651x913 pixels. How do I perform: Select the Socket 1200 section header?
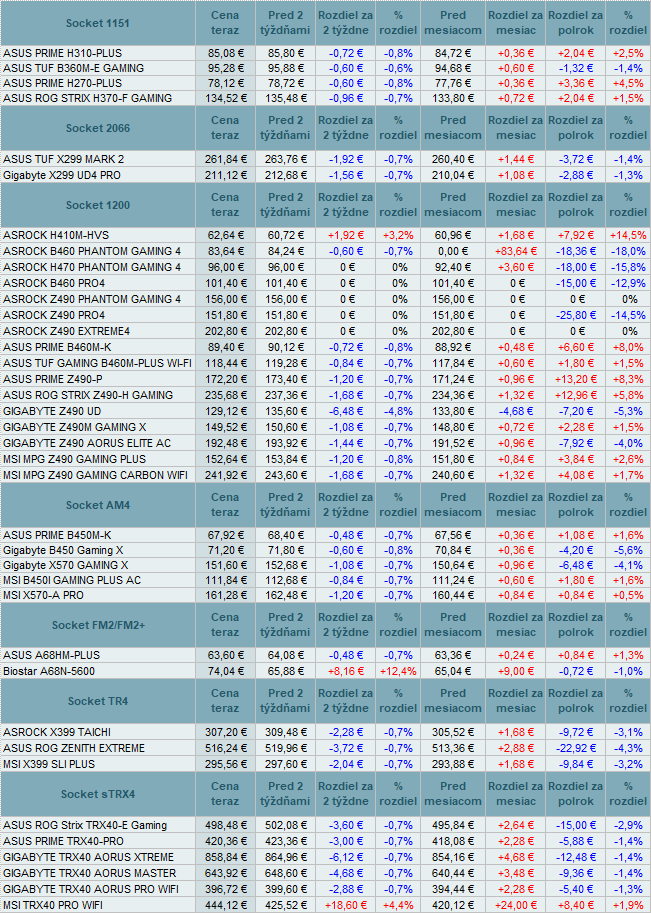[x=97, y=205]
